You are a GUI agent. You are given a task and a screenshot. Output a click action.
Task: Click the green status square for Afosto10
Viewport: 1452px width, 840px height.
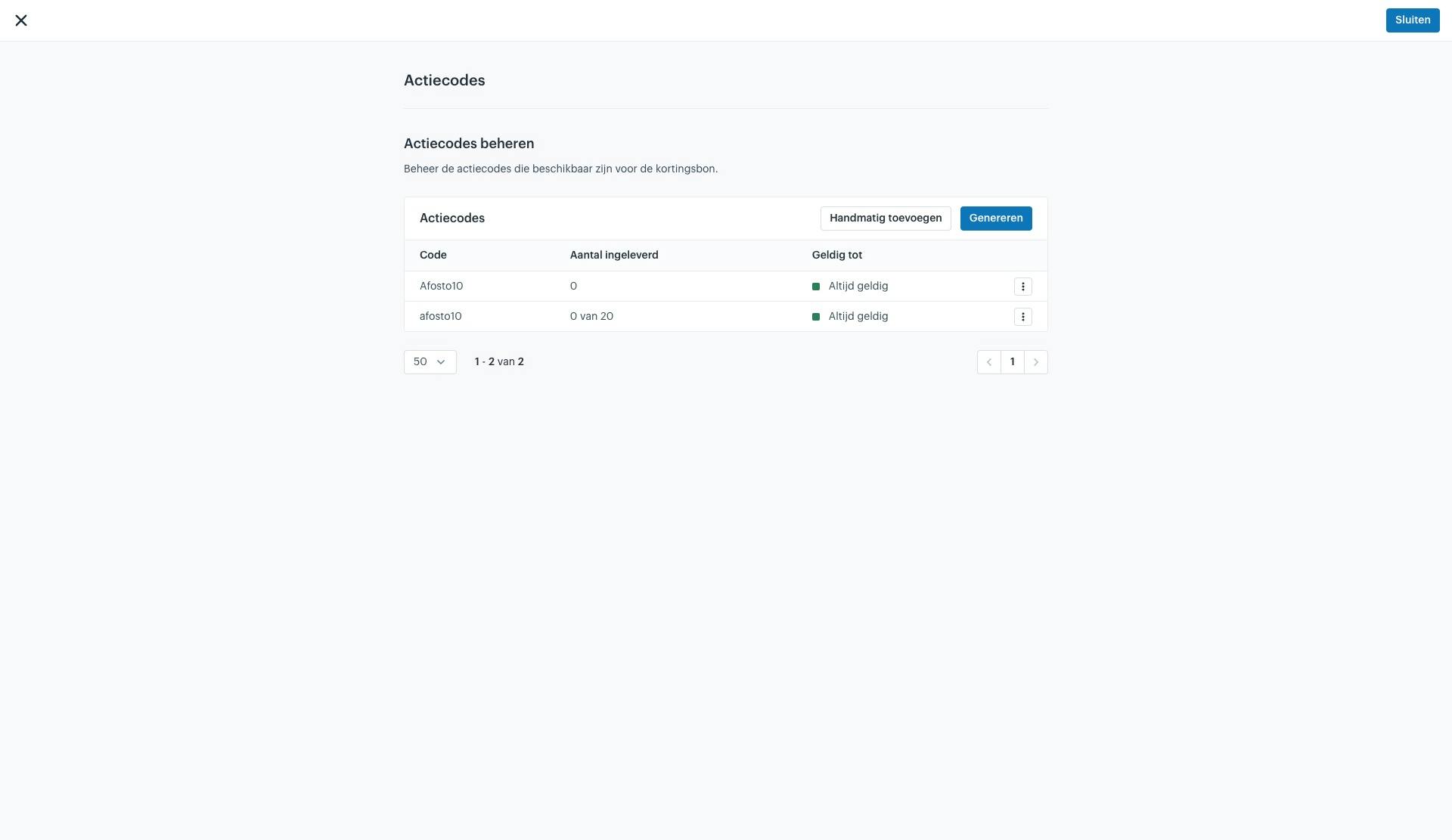(816, 287)
